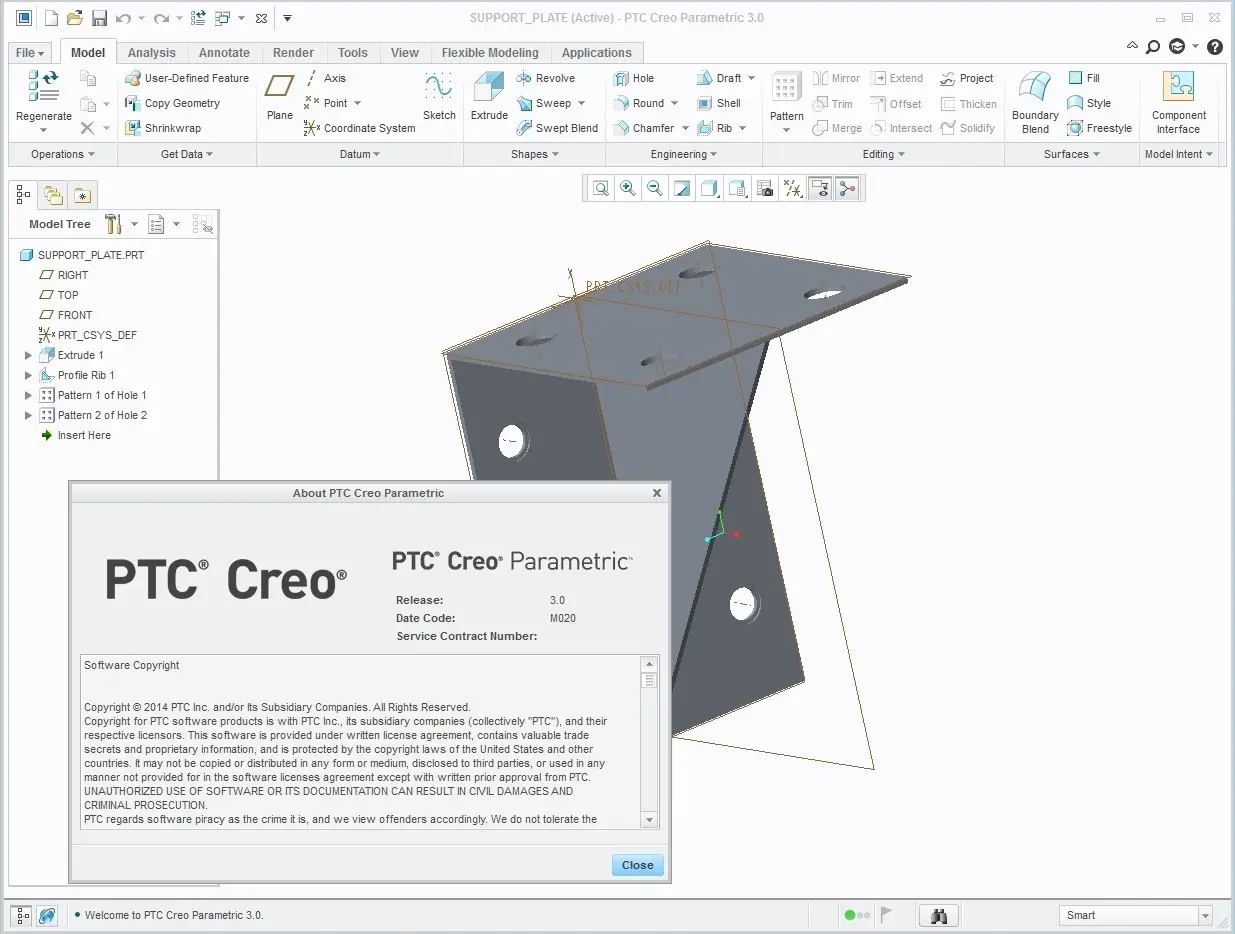Switch to the Annotate tab
This screenshot has width=1235, height=934.
[224, 53]
